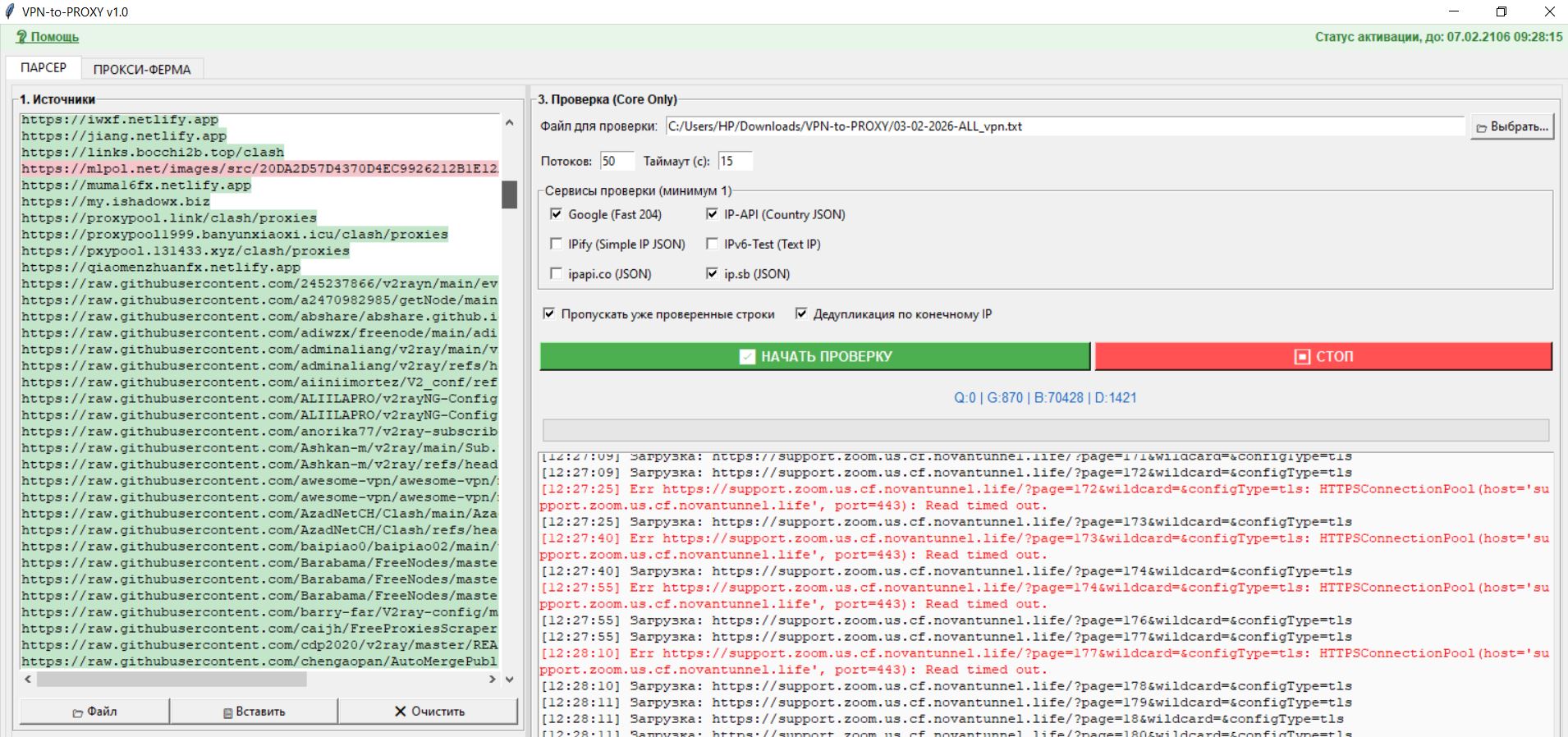Click the sources list scroll-down arrow

tap(510, 679)
